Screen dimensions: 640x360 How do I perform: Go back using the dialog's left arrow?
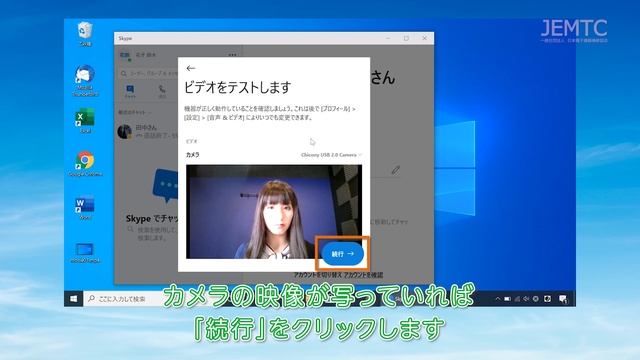click(x=191, y=68)
